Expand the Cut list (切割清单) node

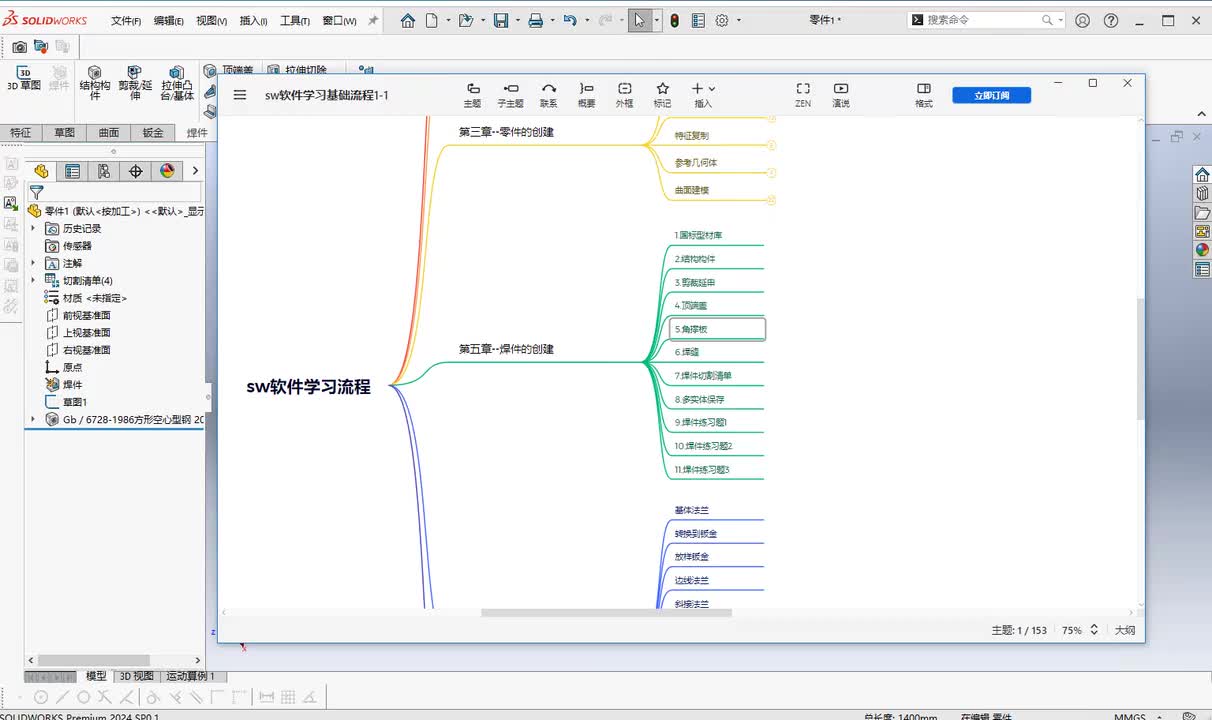tap(33, 281)
